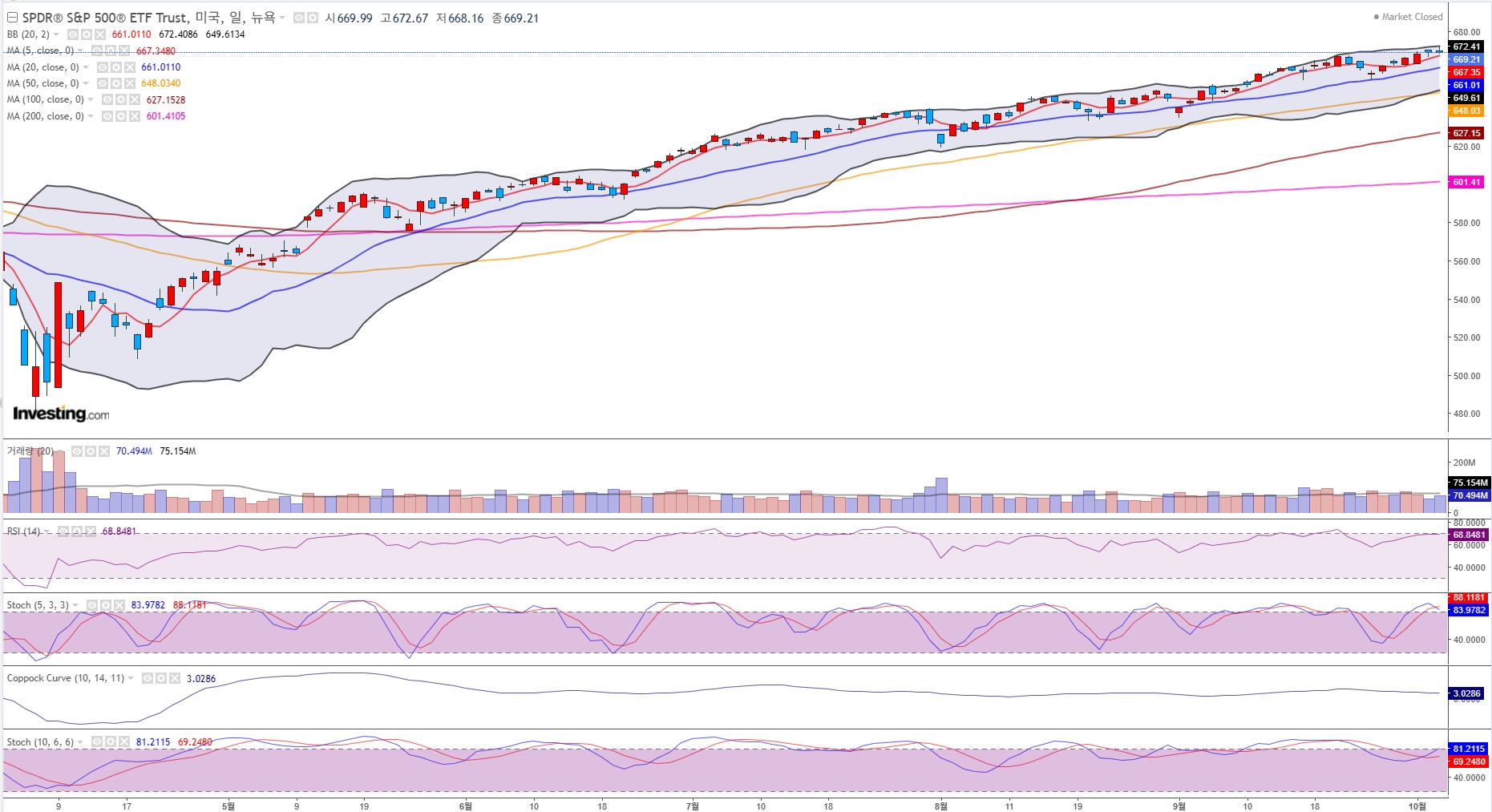
Task: Remove MA (100, close, 0) indicator
Action: click(x=134, y=100)
